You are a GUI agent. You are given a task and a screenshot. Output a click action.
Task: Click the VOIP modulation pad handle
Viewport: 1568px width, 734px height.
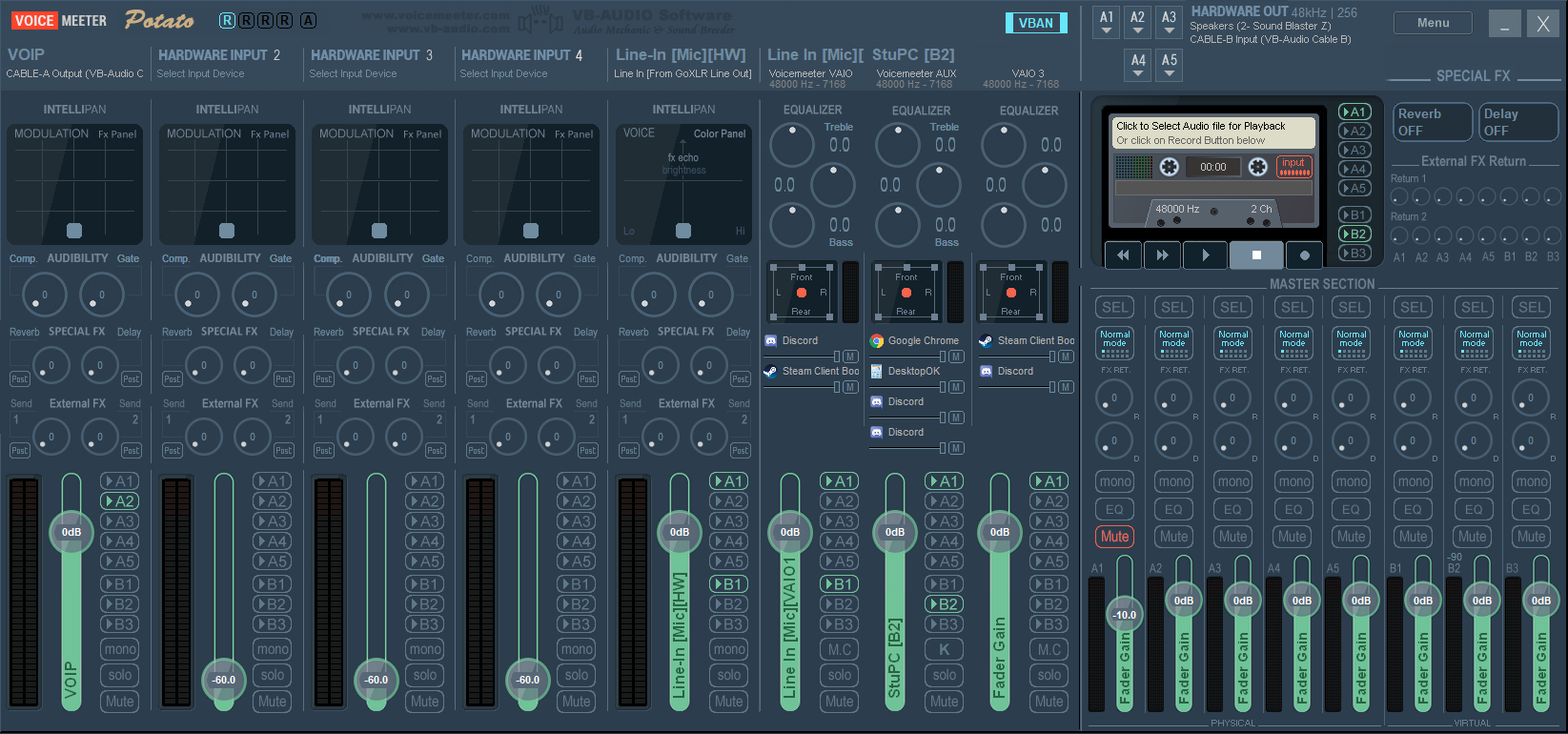coord(74,230)
